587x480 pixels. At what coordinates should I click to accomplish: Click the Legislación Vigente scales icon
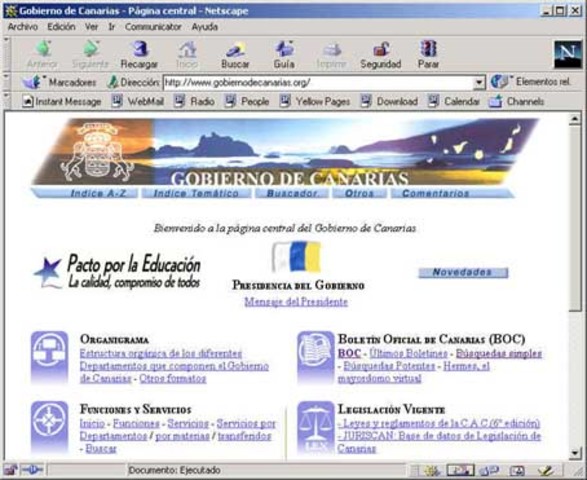pyautogui.click(x=316, y=427)
